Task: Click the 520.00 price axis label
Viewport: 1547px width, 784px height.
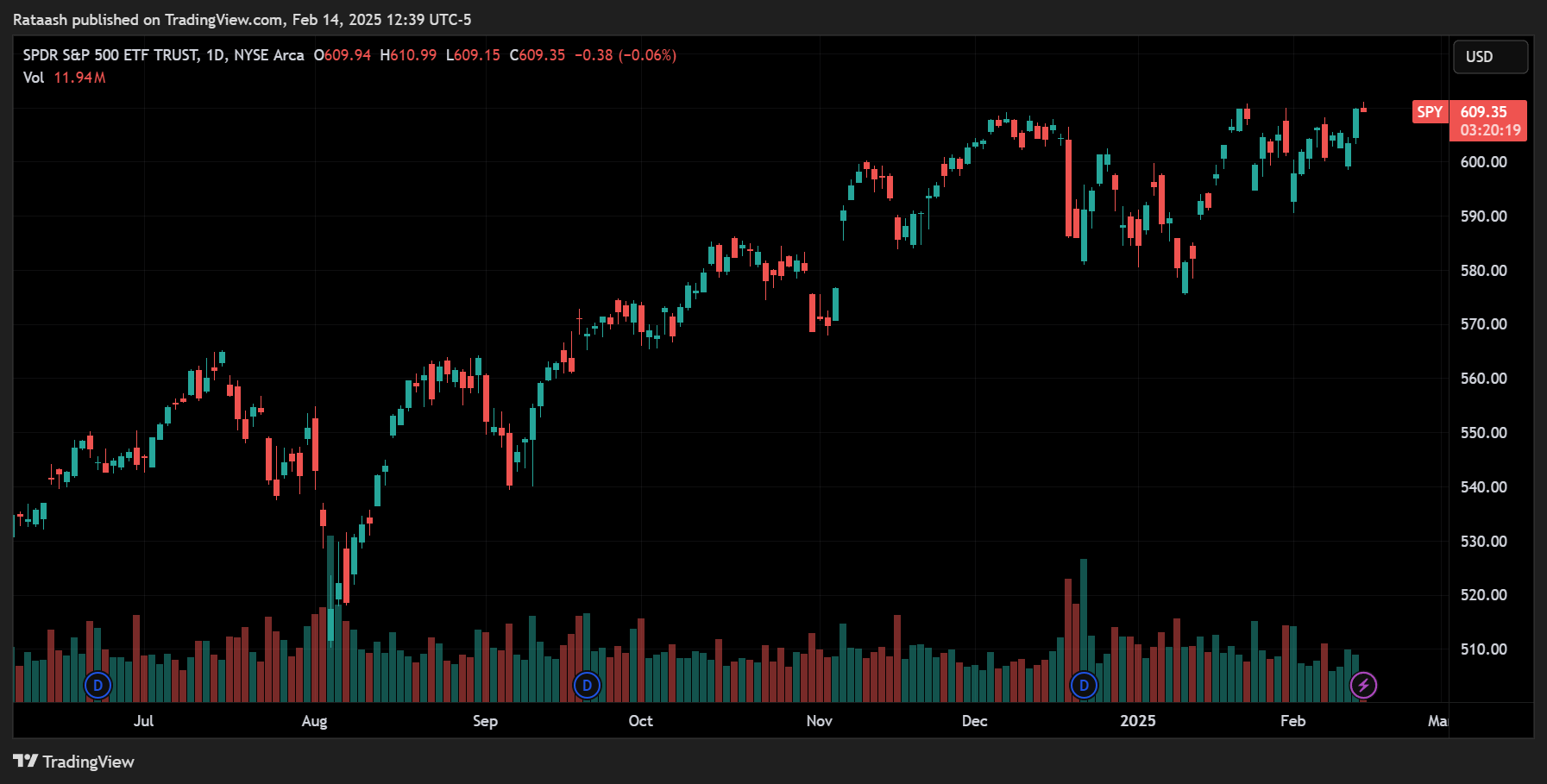Action: 1483,595
